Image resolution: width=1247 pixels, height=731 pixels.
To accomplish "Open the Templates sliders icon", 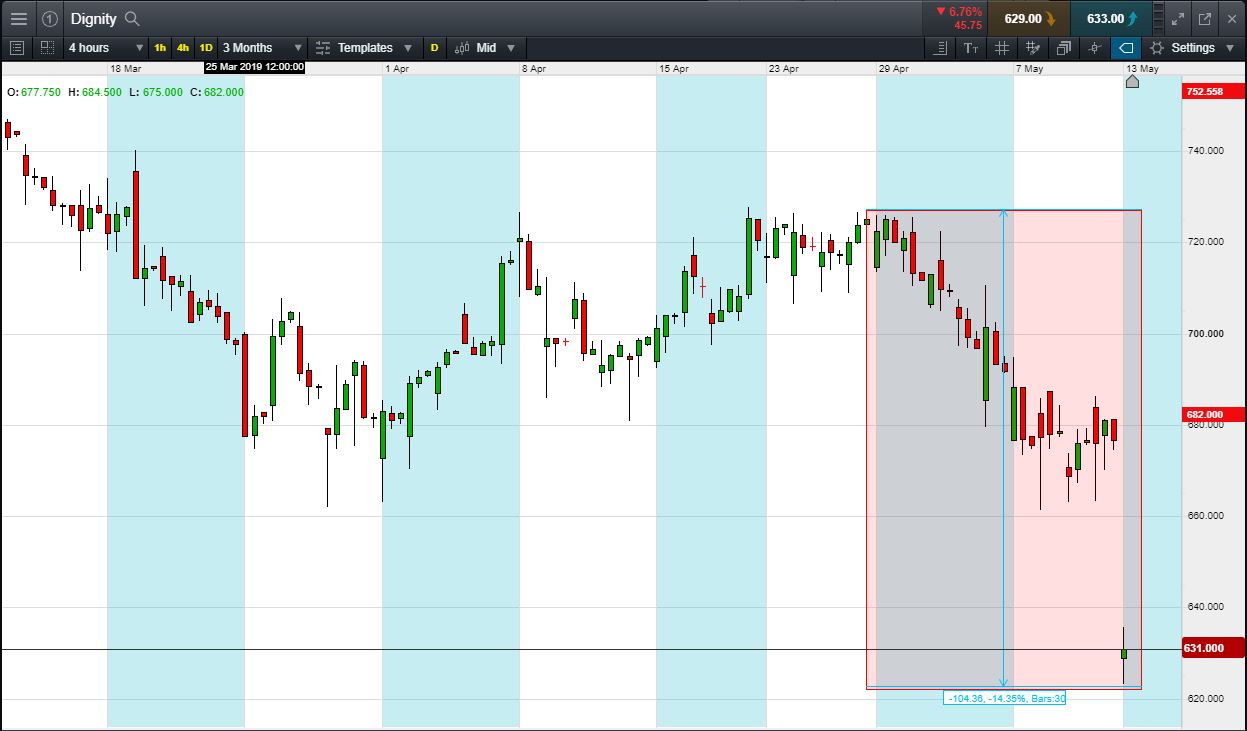I will [x=323, y=48].
